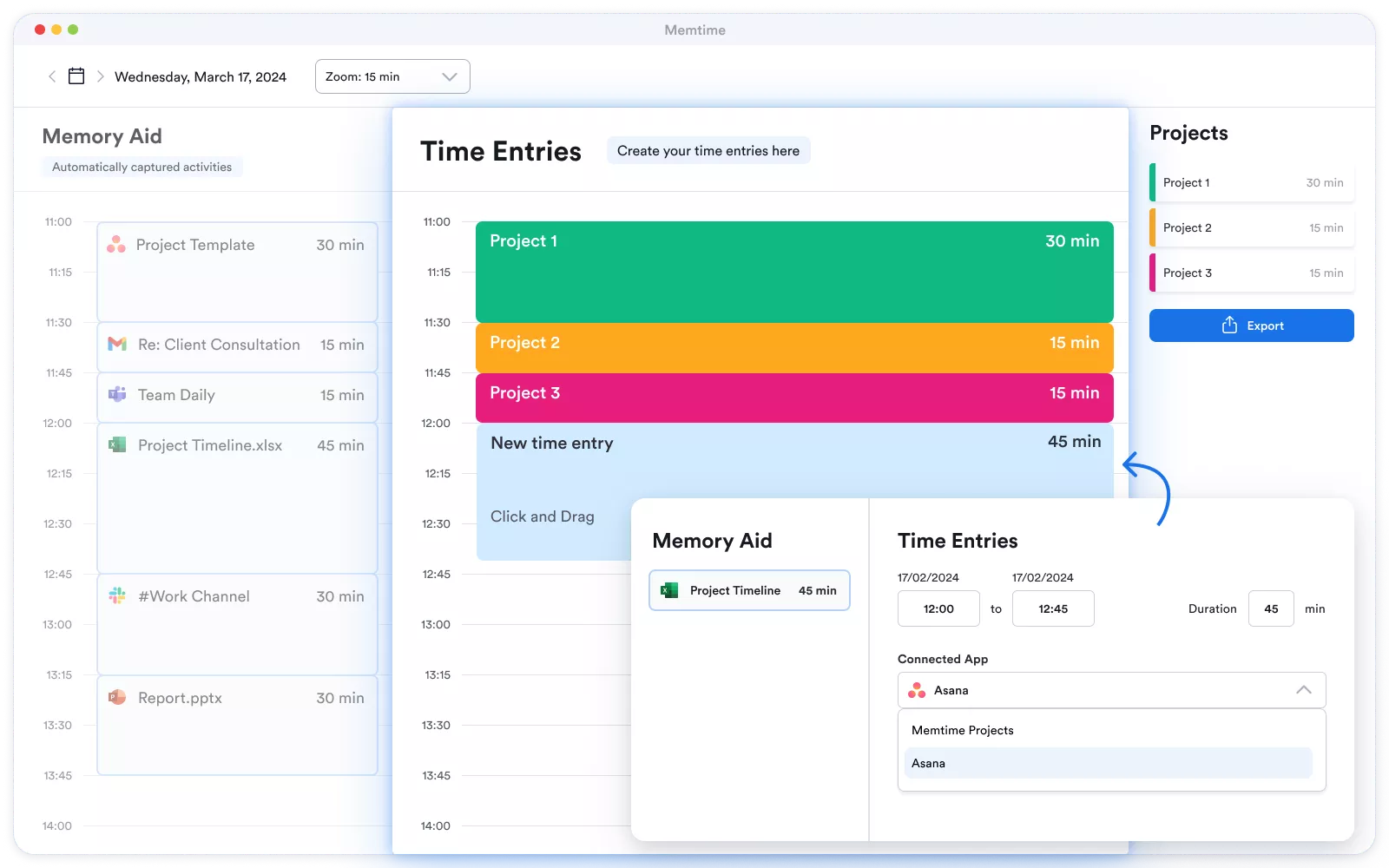Screen dimensions: 1389x868
Task: Click the Slack icon on #Work Channel
Action: click(x=117, y=596)
